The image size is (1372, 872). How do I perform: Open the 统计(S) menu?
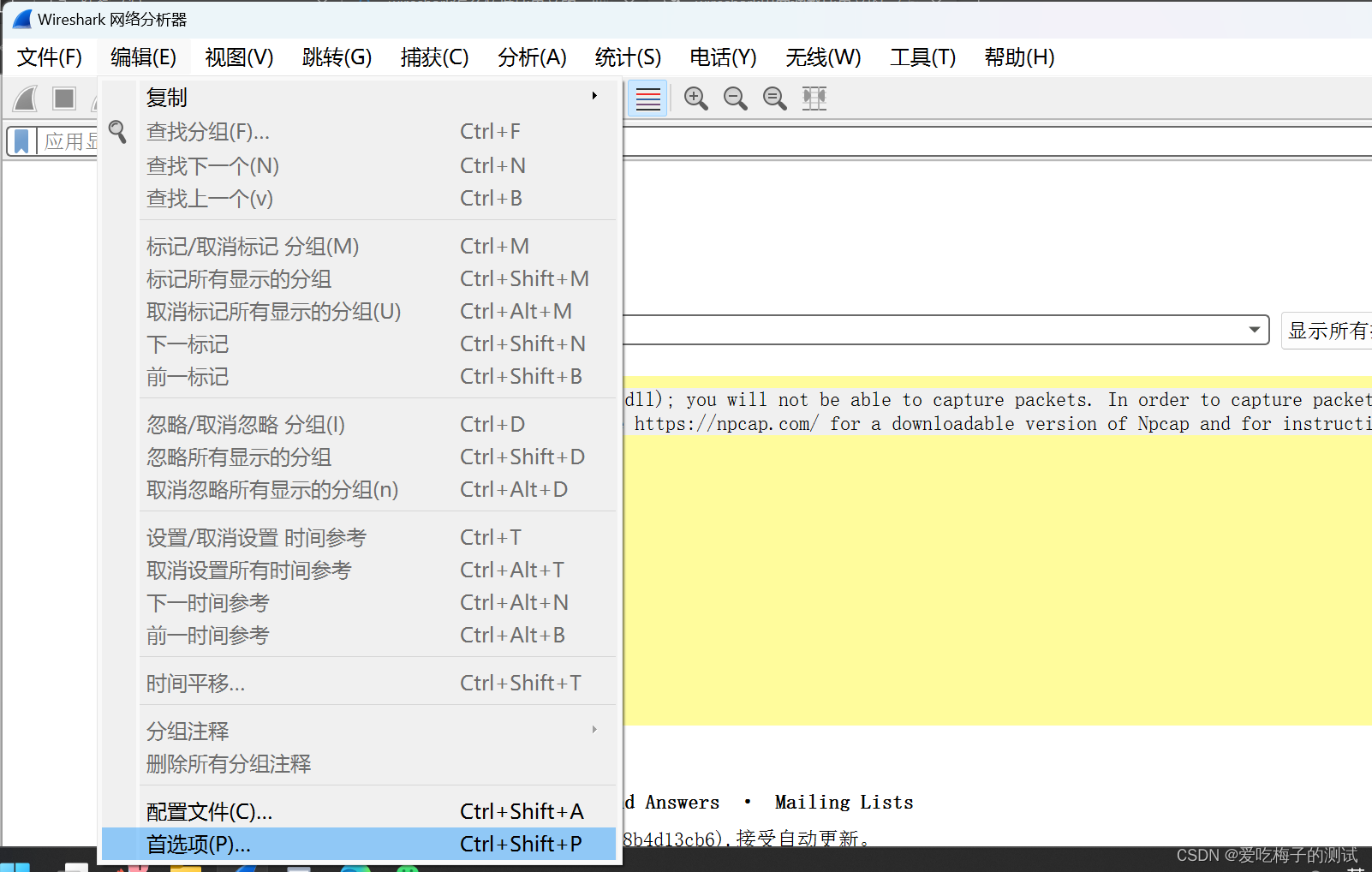pos(628,57)
